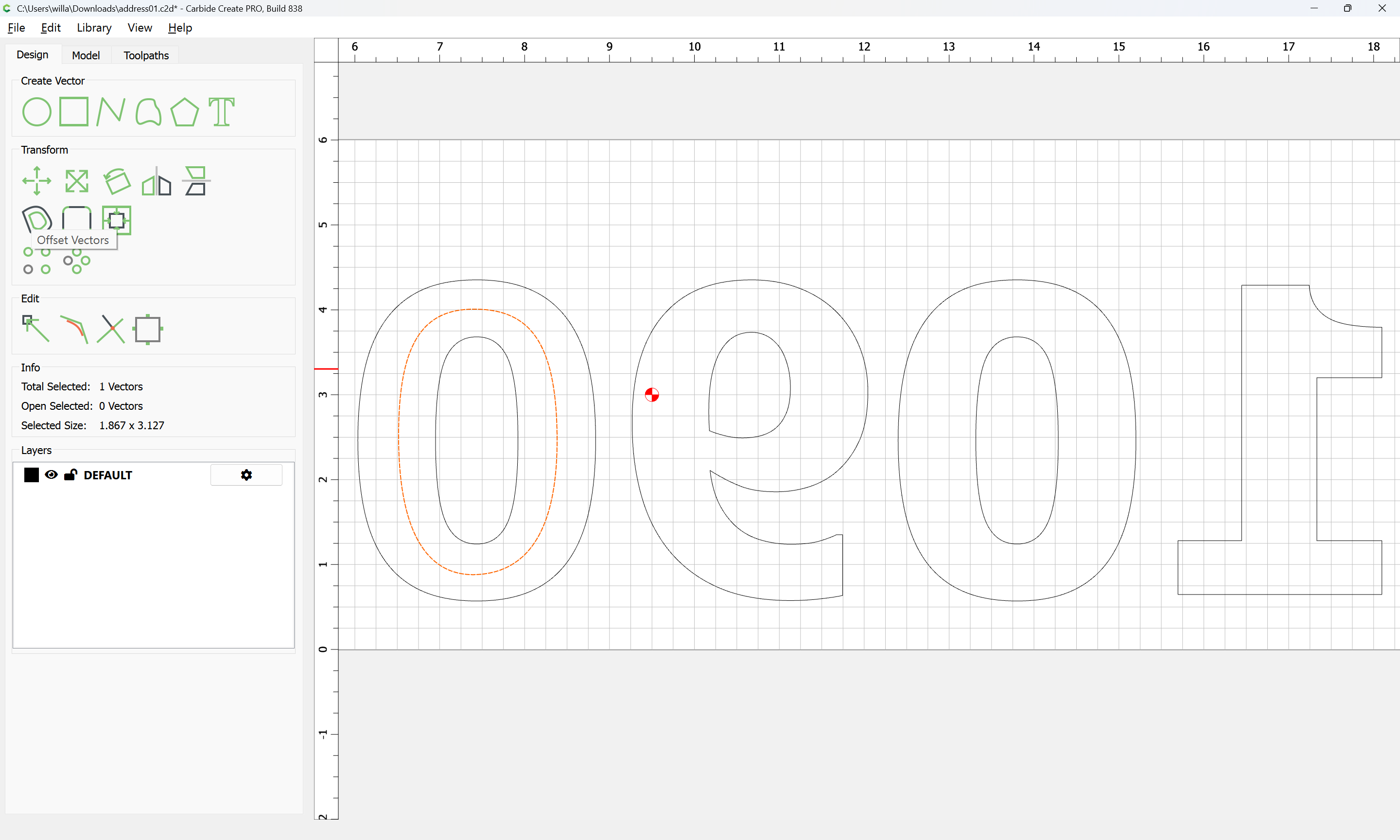Viewport: 1400px width, 840px height.
Task: Click the red-white origin marker on canvas
Action: pyautogui.click(x=652, y=395)
